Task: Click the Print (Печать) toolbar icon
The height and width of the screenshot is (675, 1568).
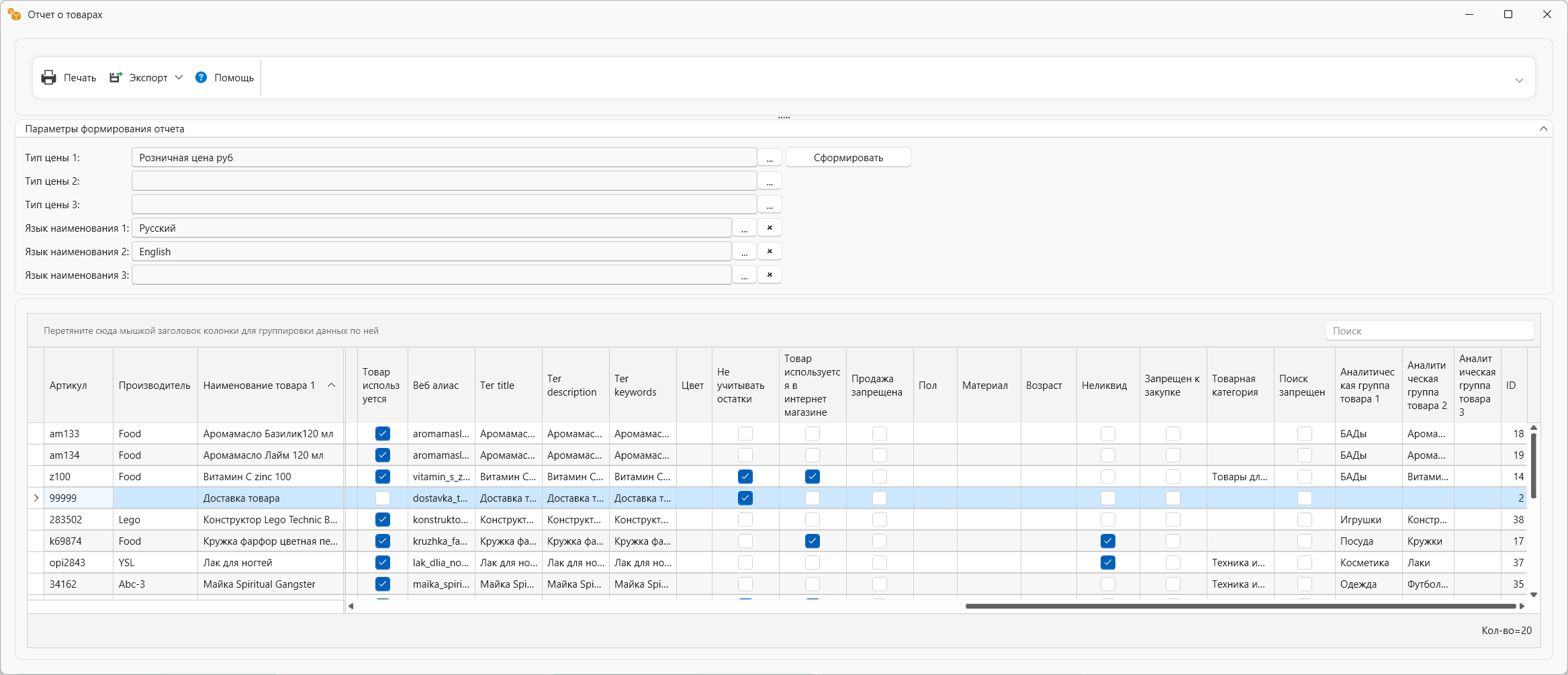Action: pos(48,78)
